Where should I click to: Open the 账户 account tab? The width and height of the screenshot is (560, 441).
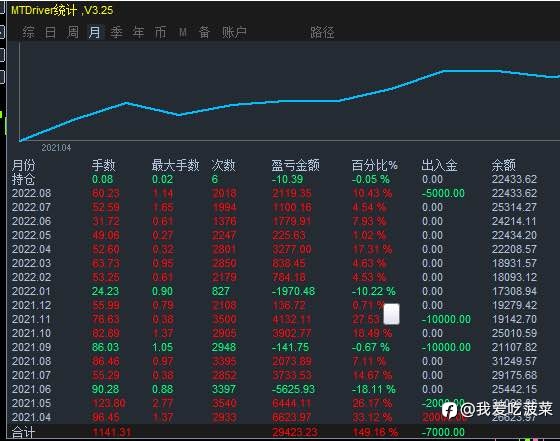click(x=234, y=32)
